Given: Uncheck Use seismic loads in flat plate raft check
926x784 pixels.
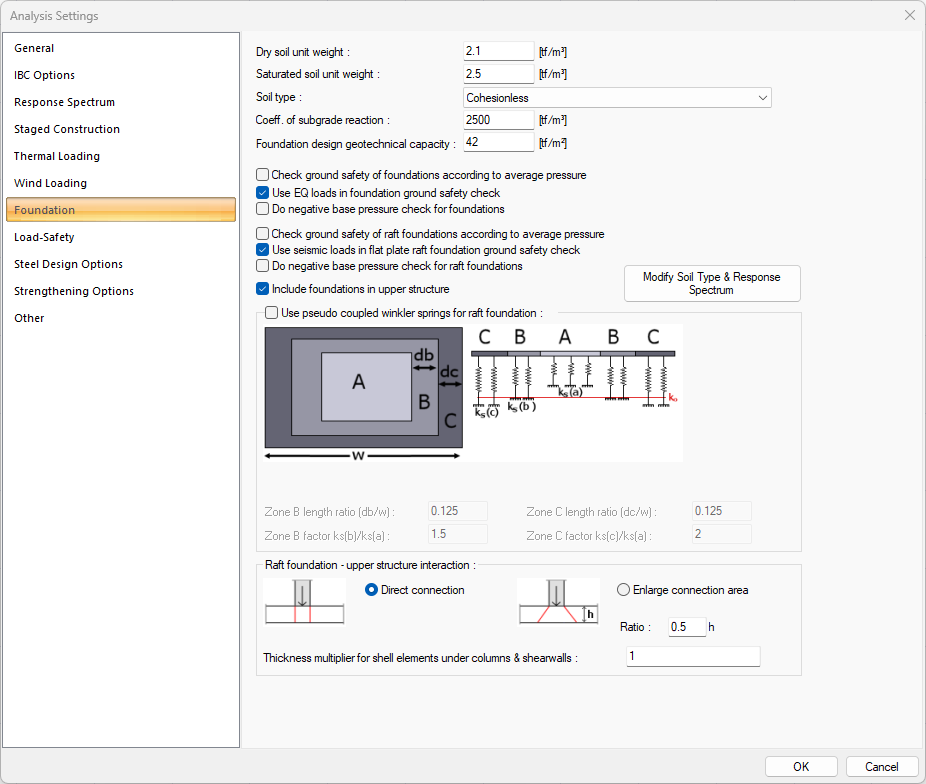Looking at the screenshot, I should (262, 250).
